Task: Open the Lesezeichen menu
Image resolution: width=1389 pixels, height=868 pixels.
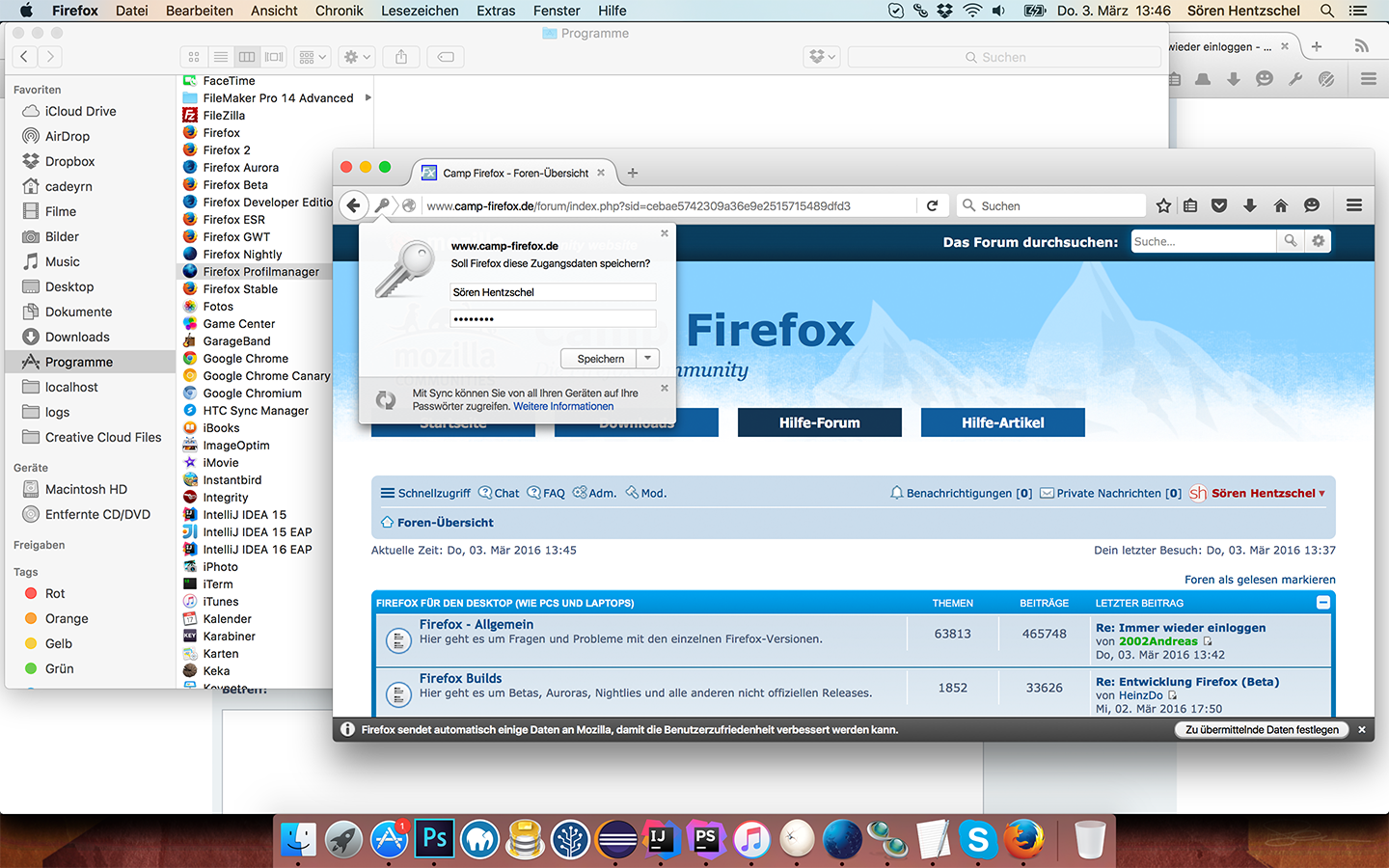Action: point(420,11)
